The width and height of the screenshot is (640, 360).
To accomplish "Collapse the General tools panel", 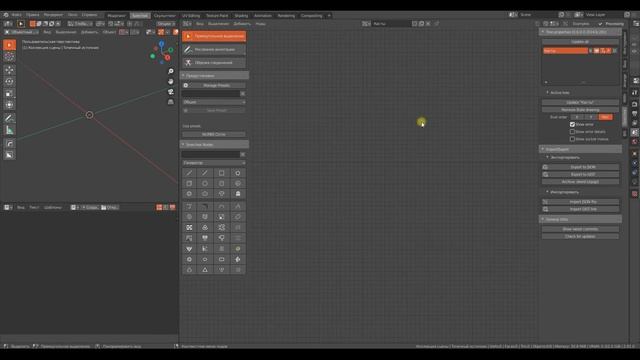I will pyautogui.click(x=580, y=220).
